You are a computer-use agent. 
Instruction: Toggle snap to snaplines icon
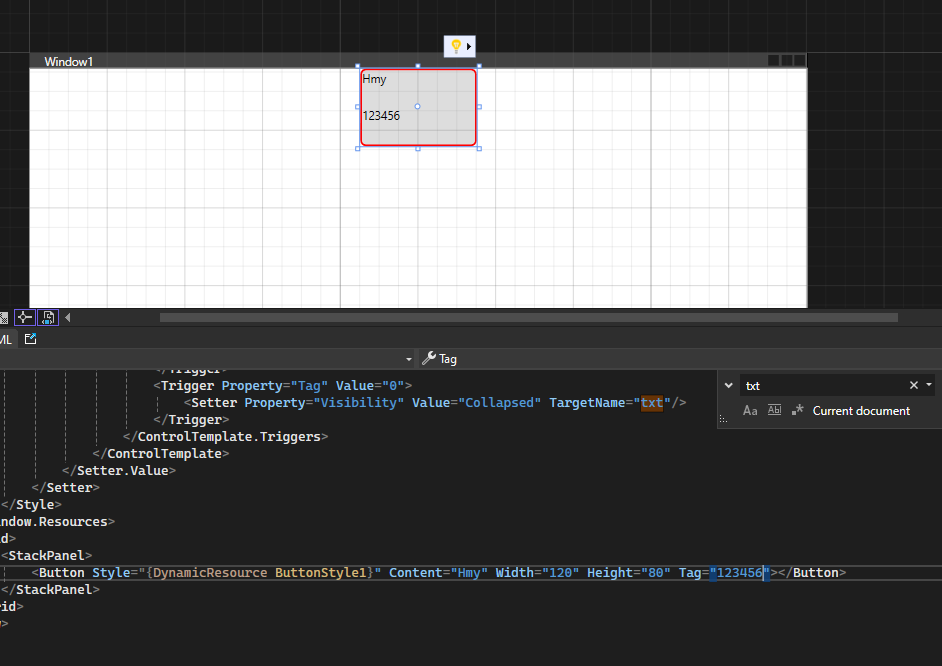coord(26,317)
